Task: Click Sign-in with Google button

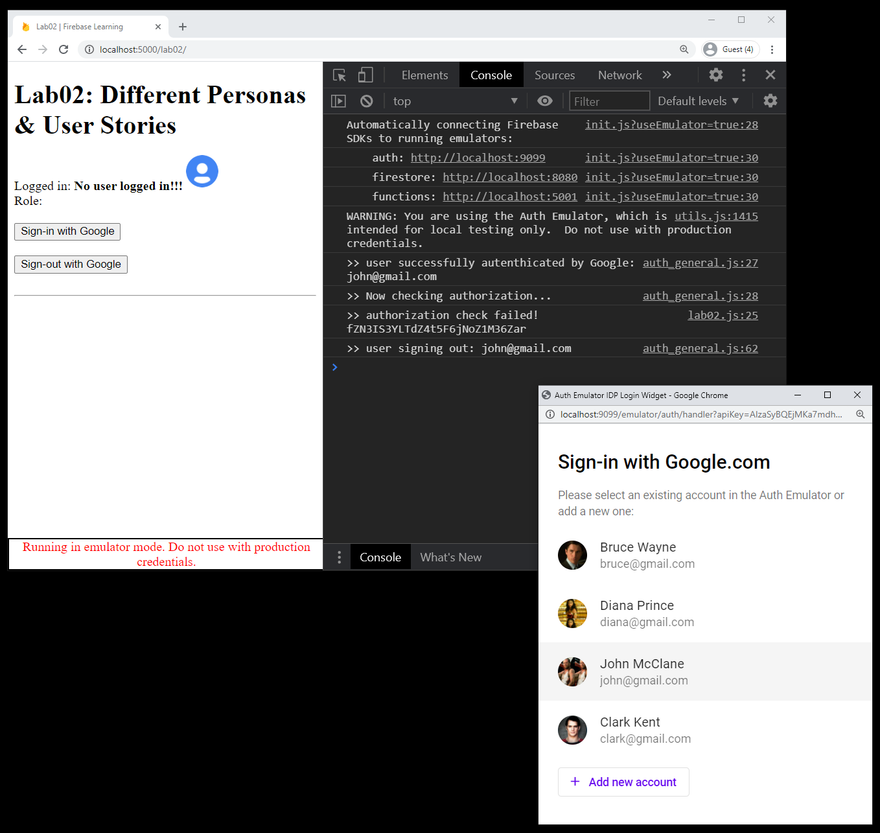Action: coord(67,231)
